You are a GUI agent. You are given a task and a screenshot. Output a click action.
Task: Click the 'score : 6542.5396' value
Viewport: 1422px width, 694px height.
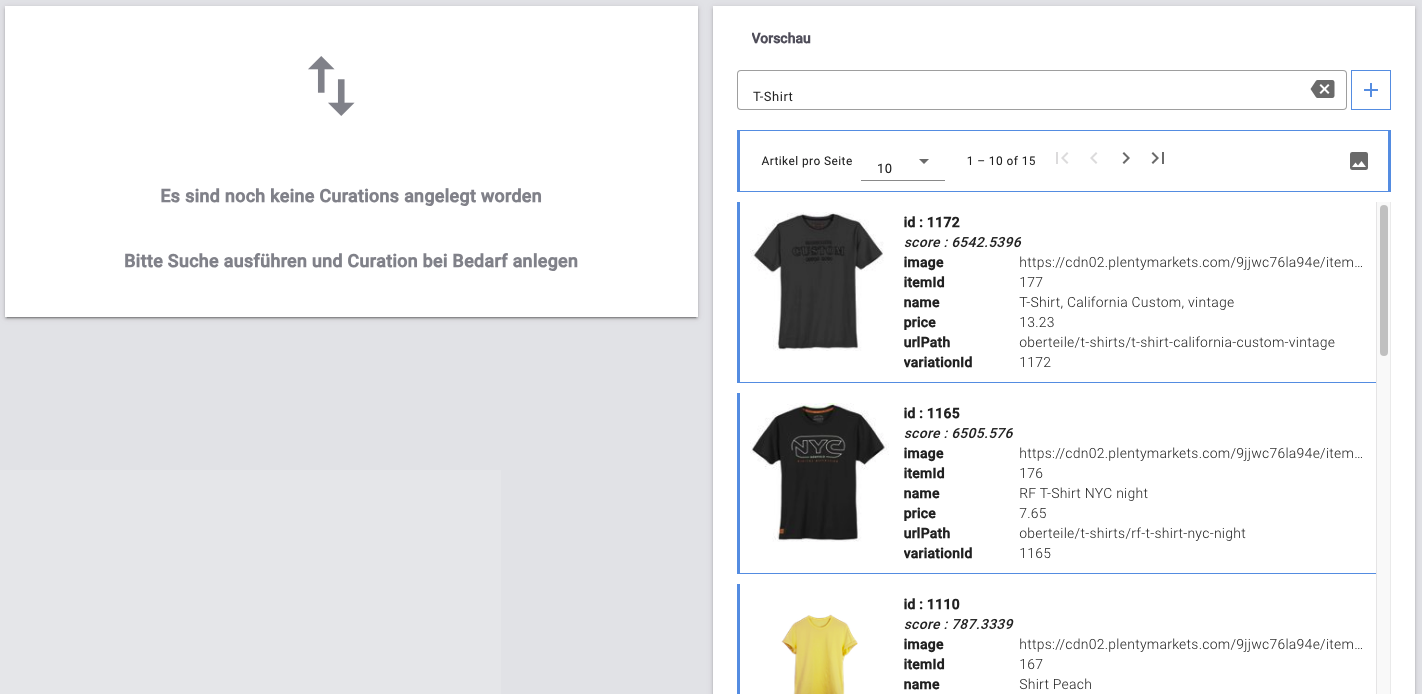tap(962, 242)
